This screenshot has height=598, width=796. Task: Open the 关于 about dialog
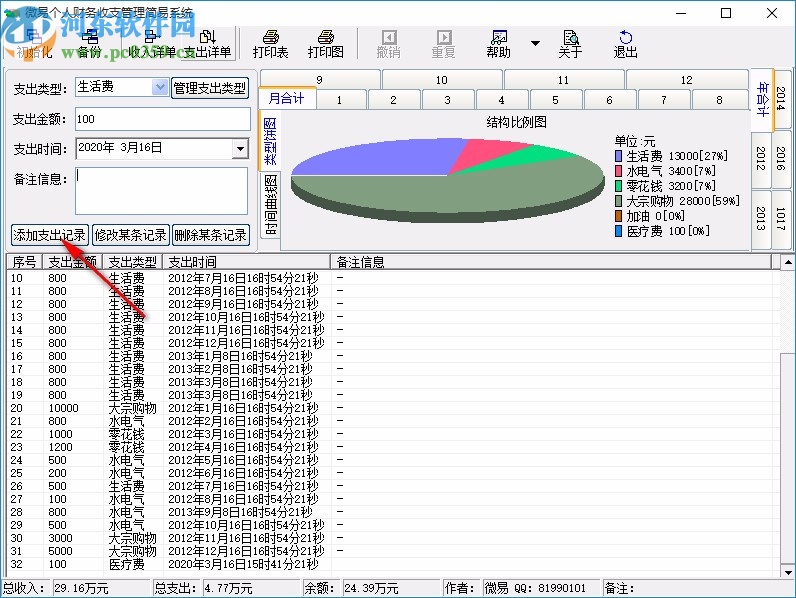click(x=570, y=43)
